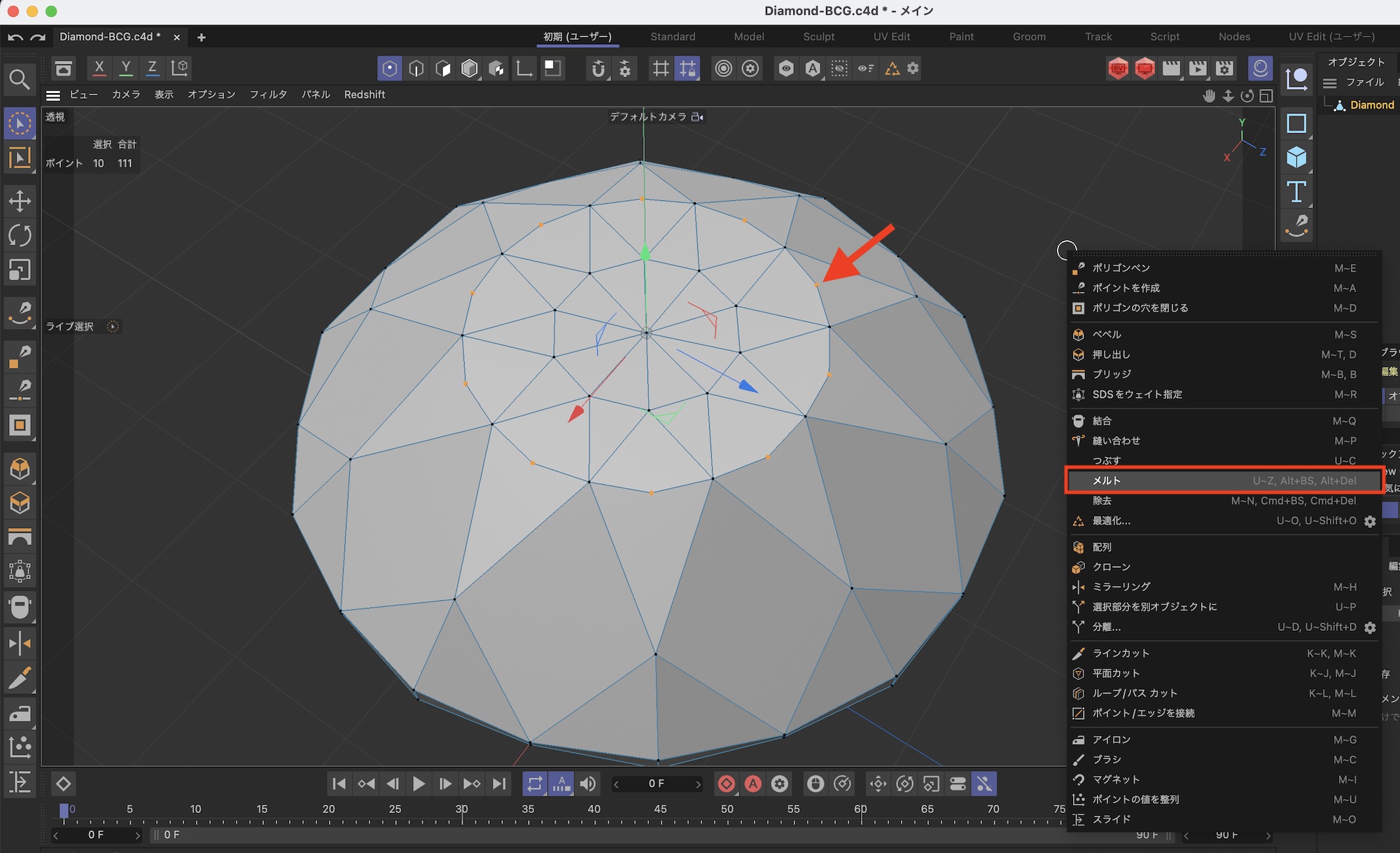The width and height of the screenshot is (1400, 853).
Task: Open the フィルタ viewport menu
Action: [x=268, y=95]
